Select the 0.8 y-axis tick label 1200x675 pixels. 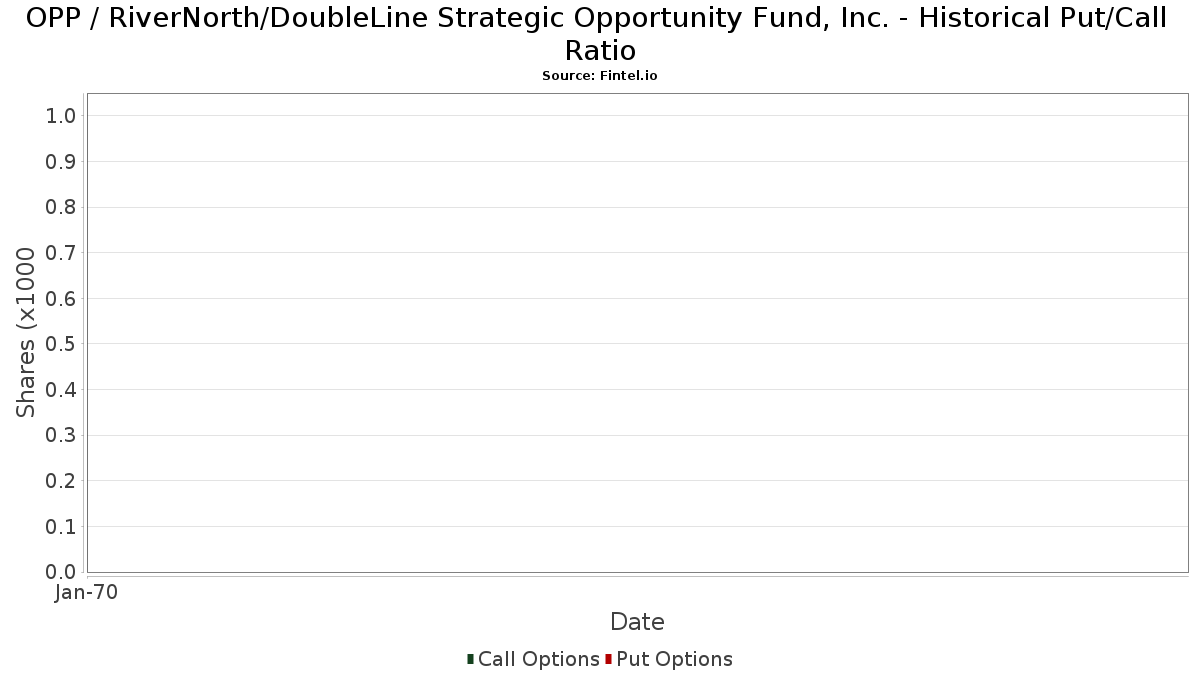point(61,207)
